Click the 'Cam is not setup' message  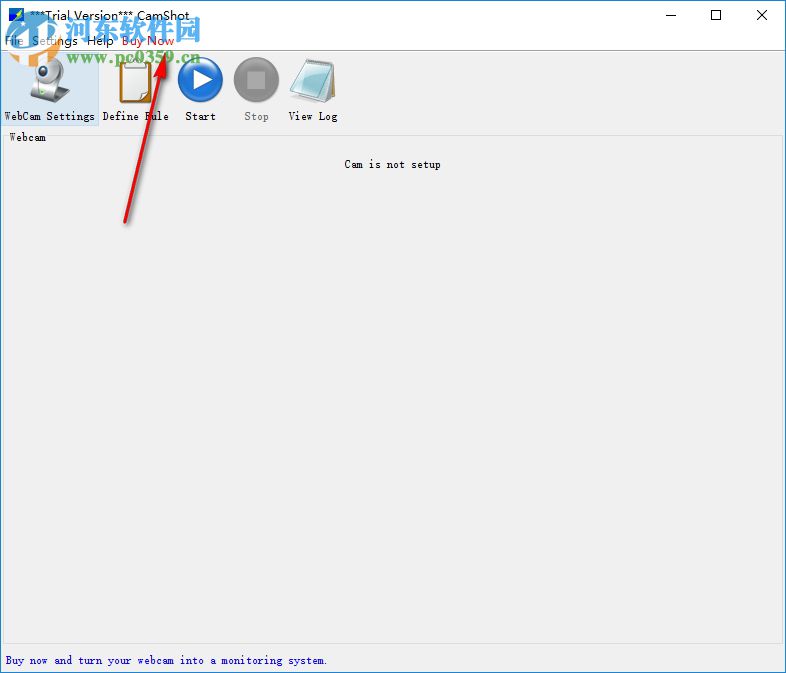392,164
